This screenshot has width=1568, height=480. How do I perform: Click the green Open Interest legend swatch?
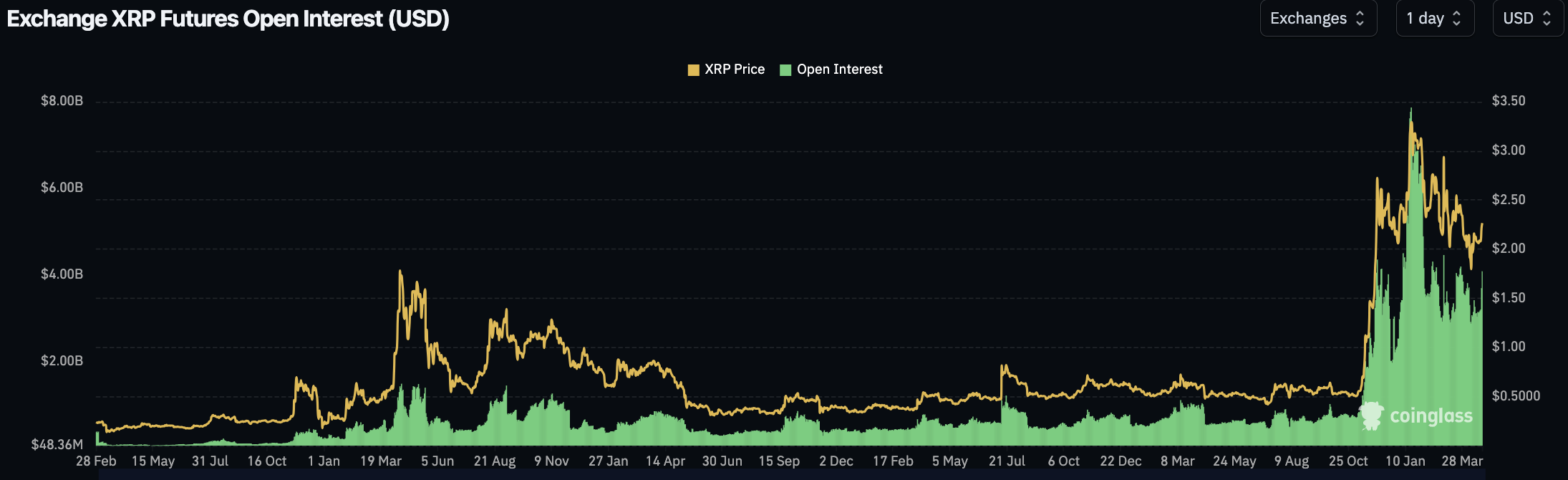785,70
